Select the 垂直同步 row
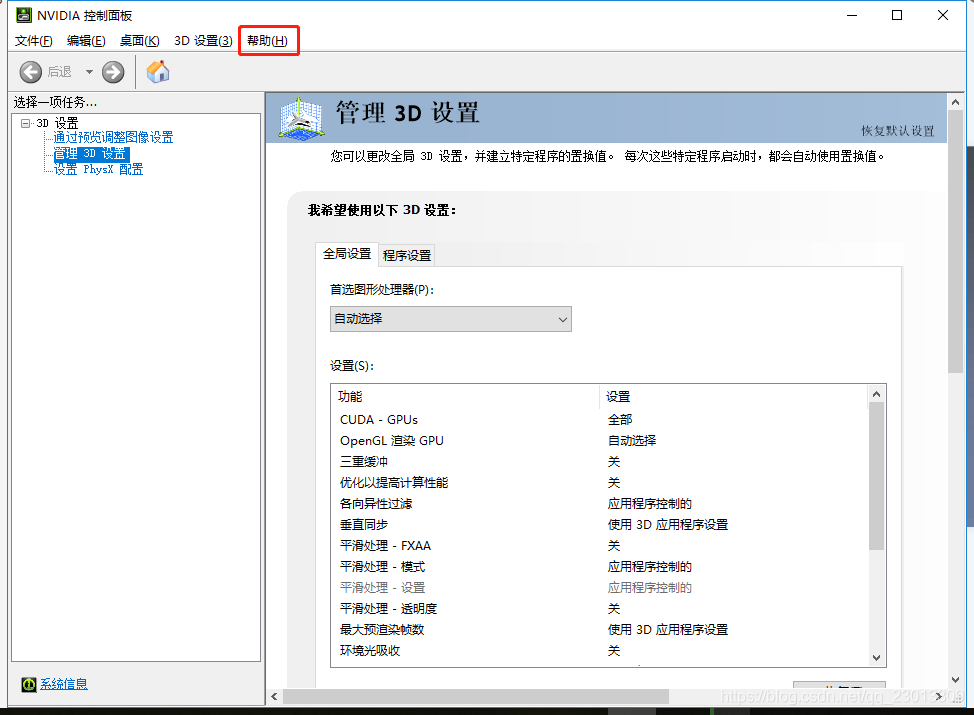Viewport: 974px width, 715px height. 599,525
